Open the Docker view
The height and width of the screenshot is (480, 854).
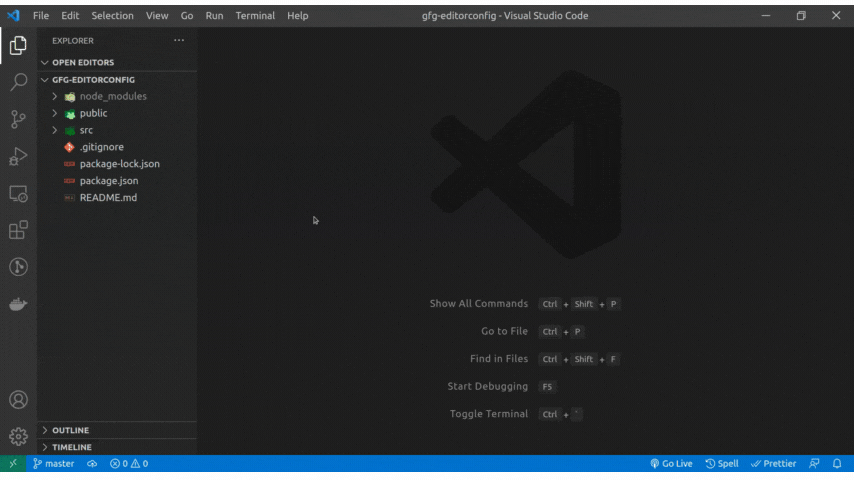[x=18, y=304]
